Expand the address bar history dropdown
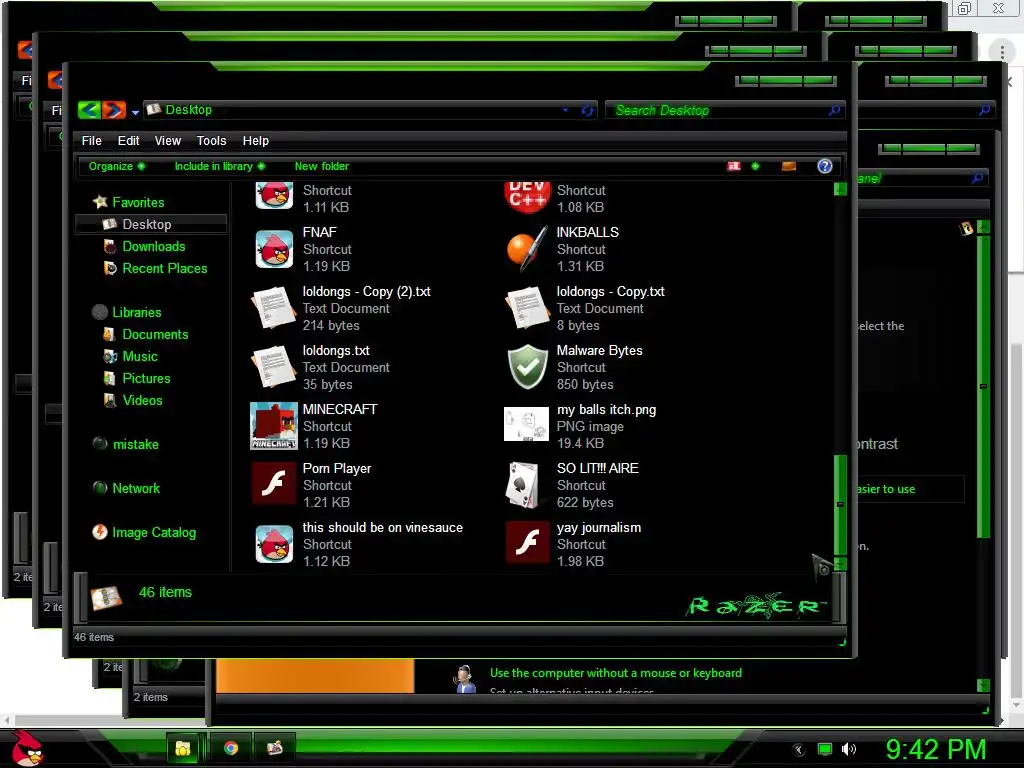 pyautogui.click(x=566, y=110)
